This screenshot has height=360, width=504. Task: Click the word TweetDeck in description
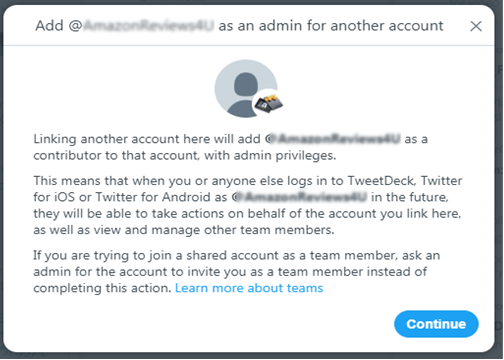[381, 181]
